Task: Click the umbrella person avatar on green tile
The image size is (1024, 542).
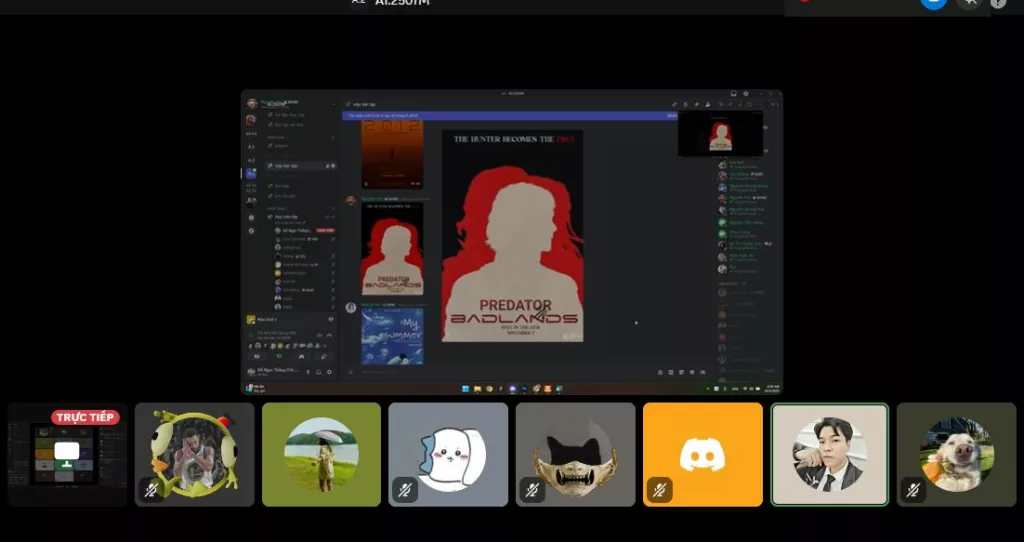Action: [321, 453]
